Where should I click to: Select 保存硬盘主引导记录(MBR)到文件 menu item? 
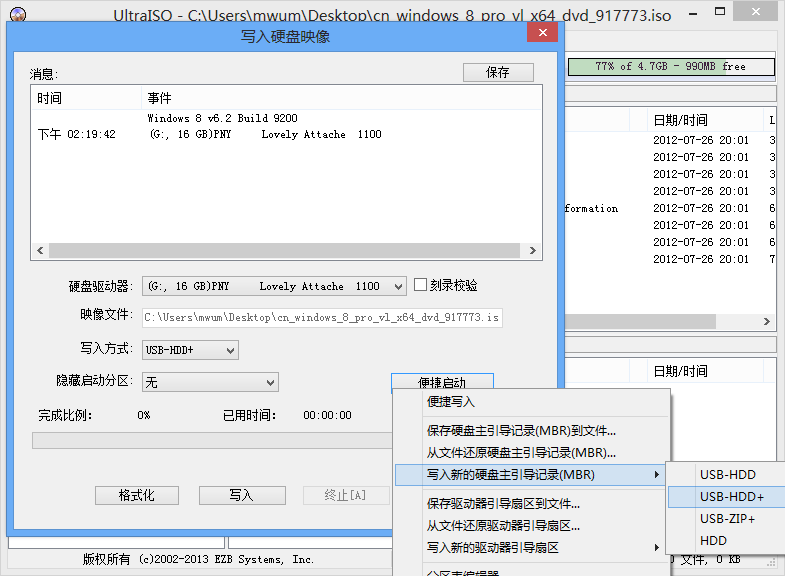[x=531, y=430]
